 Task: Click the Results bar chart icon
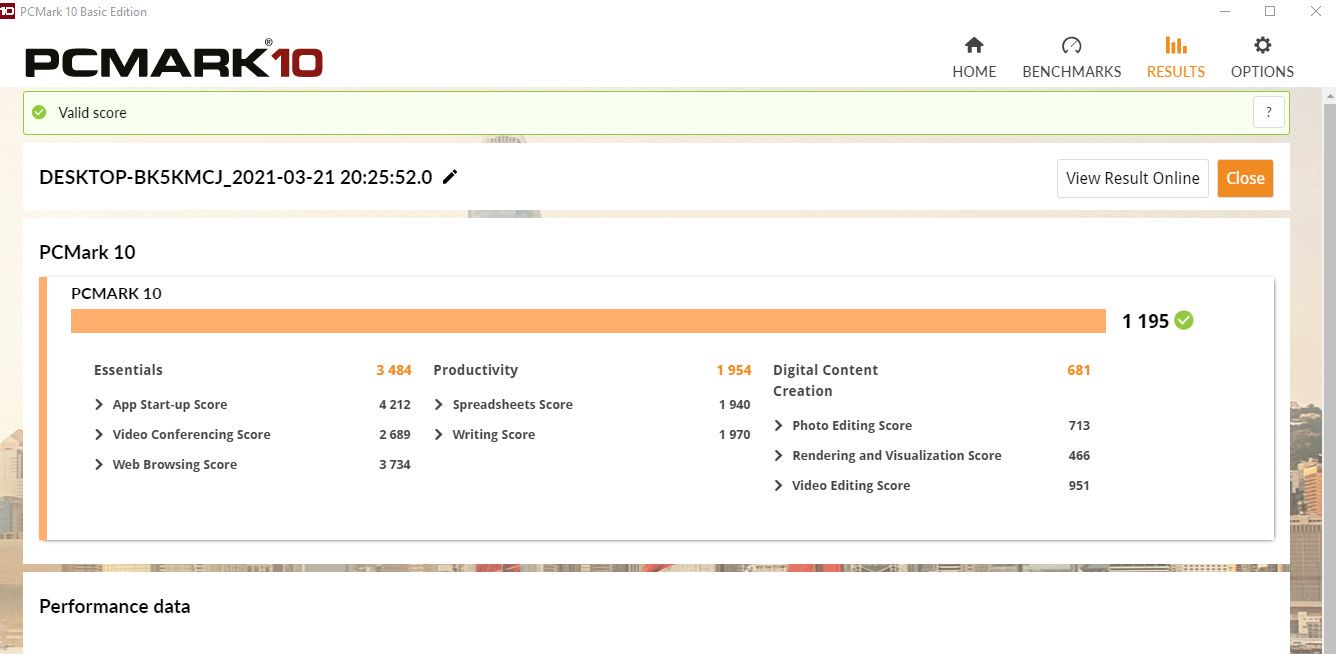pos(1175,46)
